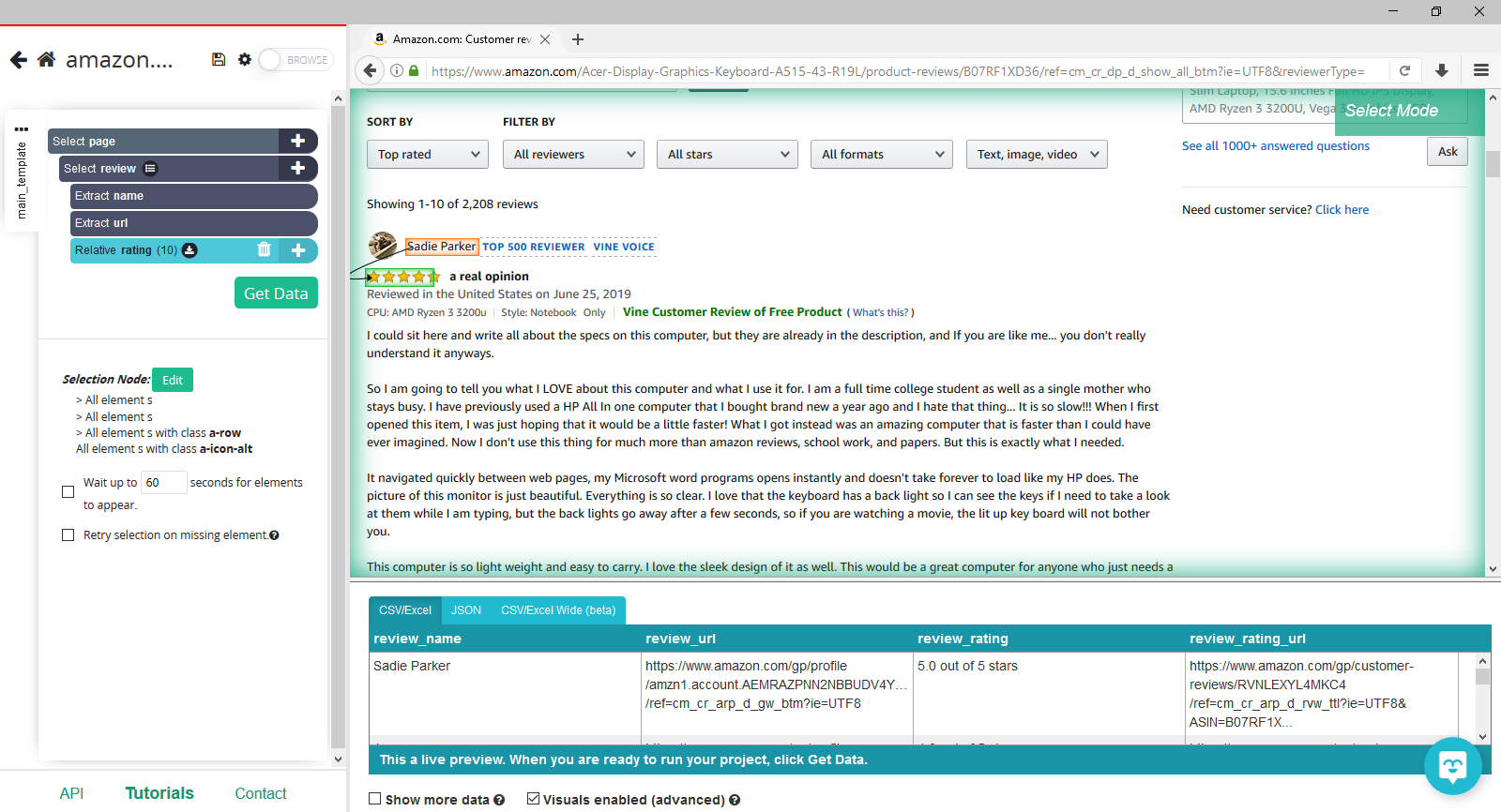Open the Top rated sort dropdown
Image resolution: width=1501 pixels, height=812 pixels.
click(x=428, y=155)
